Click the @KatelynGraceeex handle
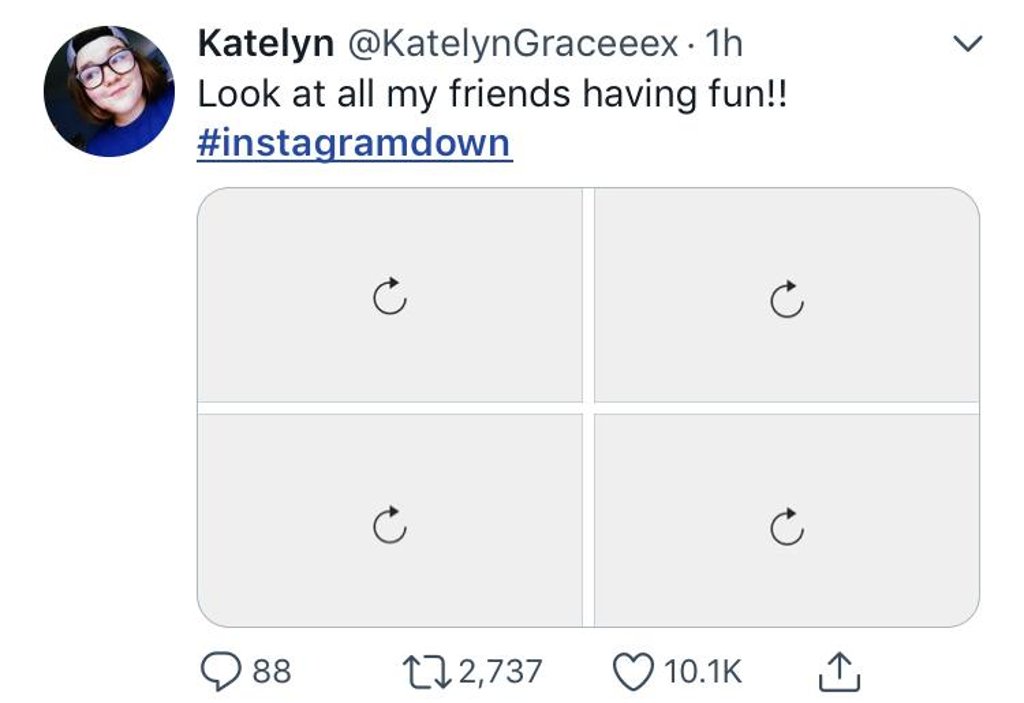The image size is (1024, 703). coord(512,44)
